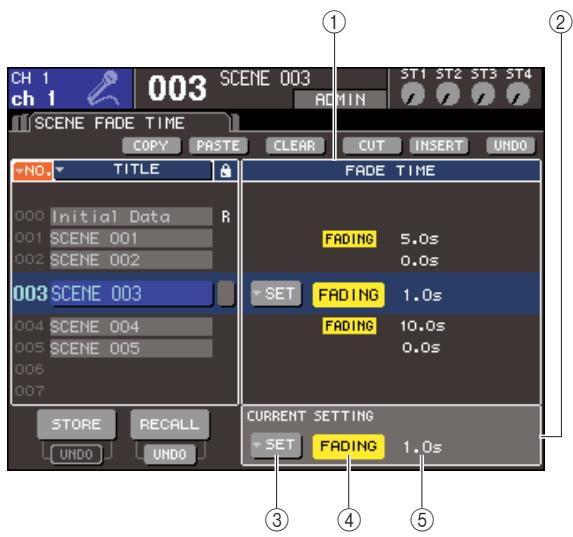
Task: Sort list by TITLE column
Action: [133, 170]
